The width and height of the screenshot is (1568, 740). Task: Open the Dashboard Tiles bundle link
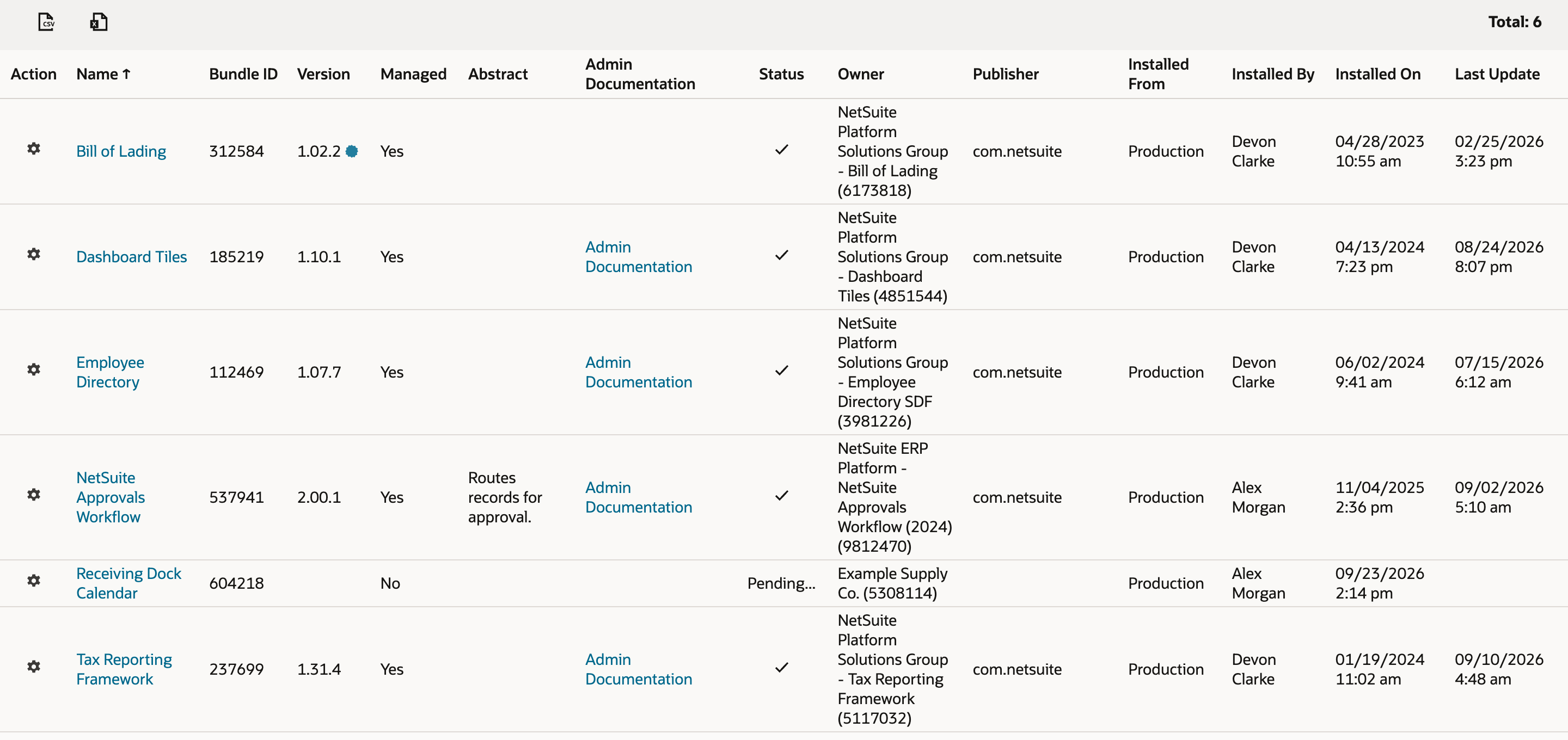tap(131, 257)
